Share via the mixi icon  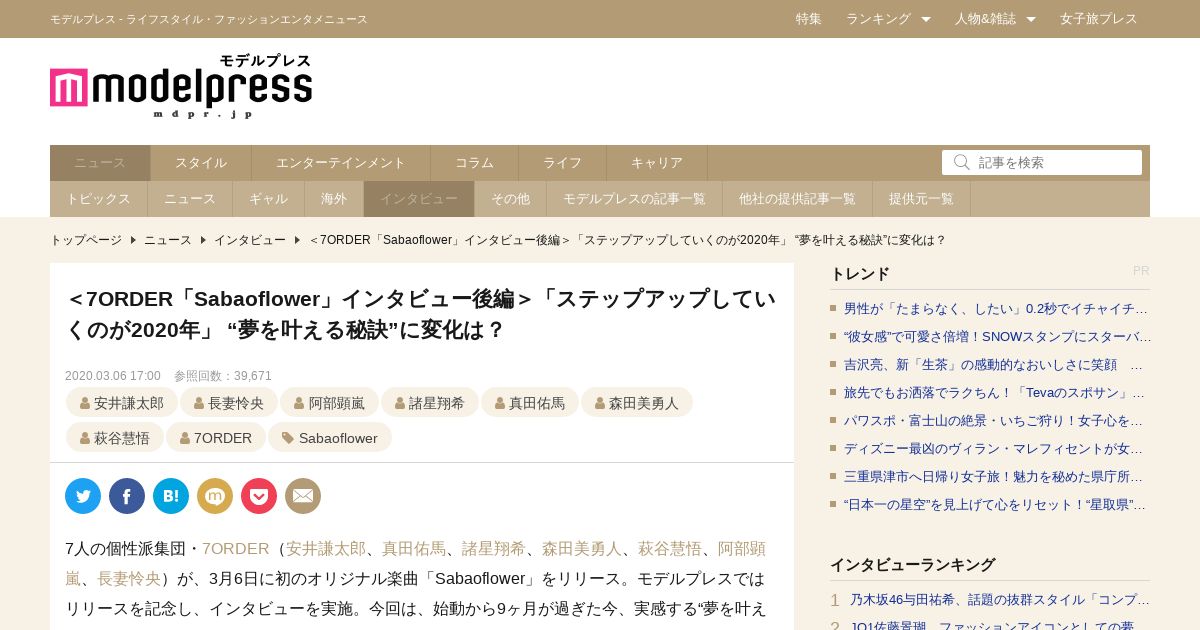click(x=215, y=496)
